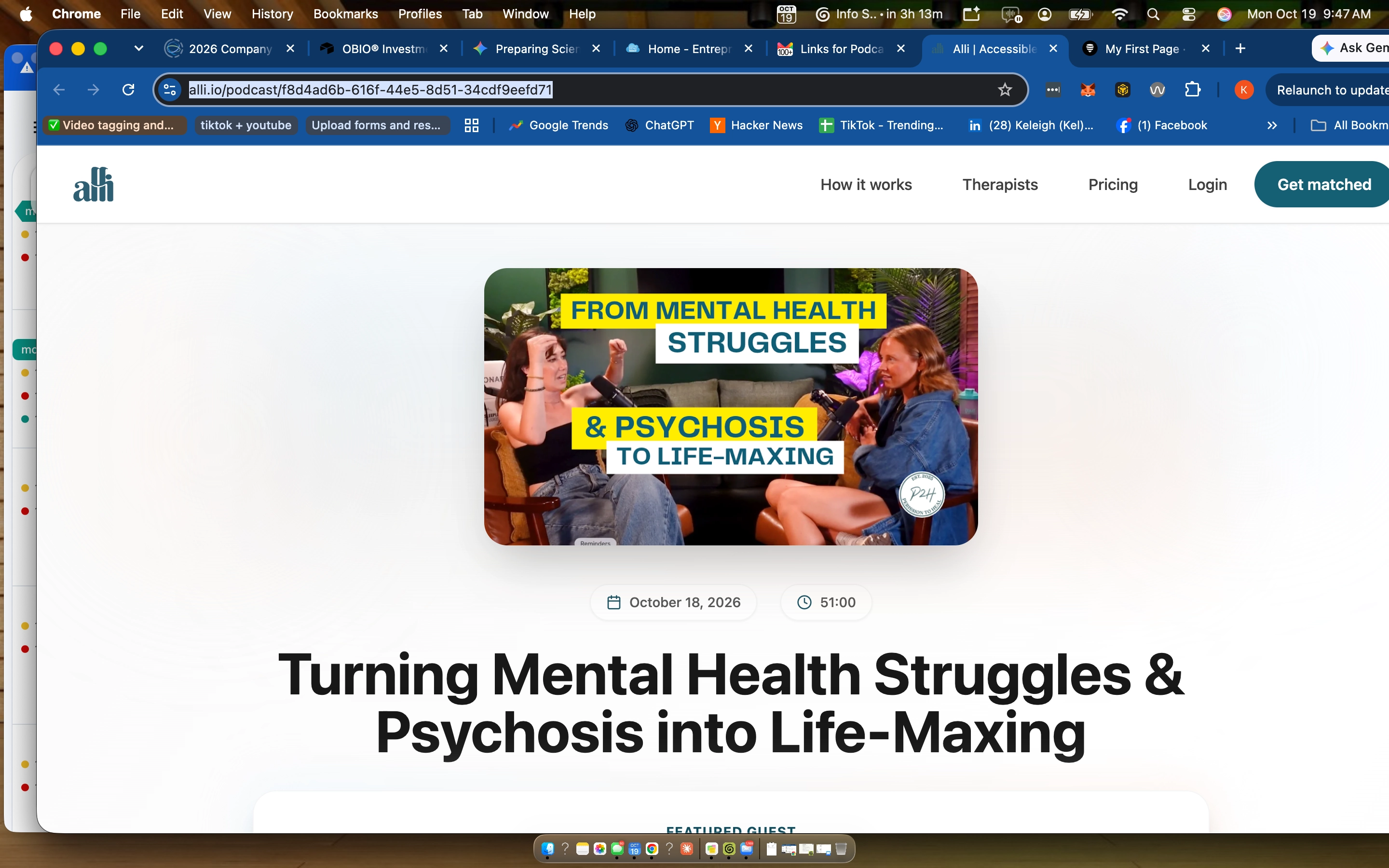Click the 51:00 duration badge
Viewport: 1389px width, 868px height.
826,602
